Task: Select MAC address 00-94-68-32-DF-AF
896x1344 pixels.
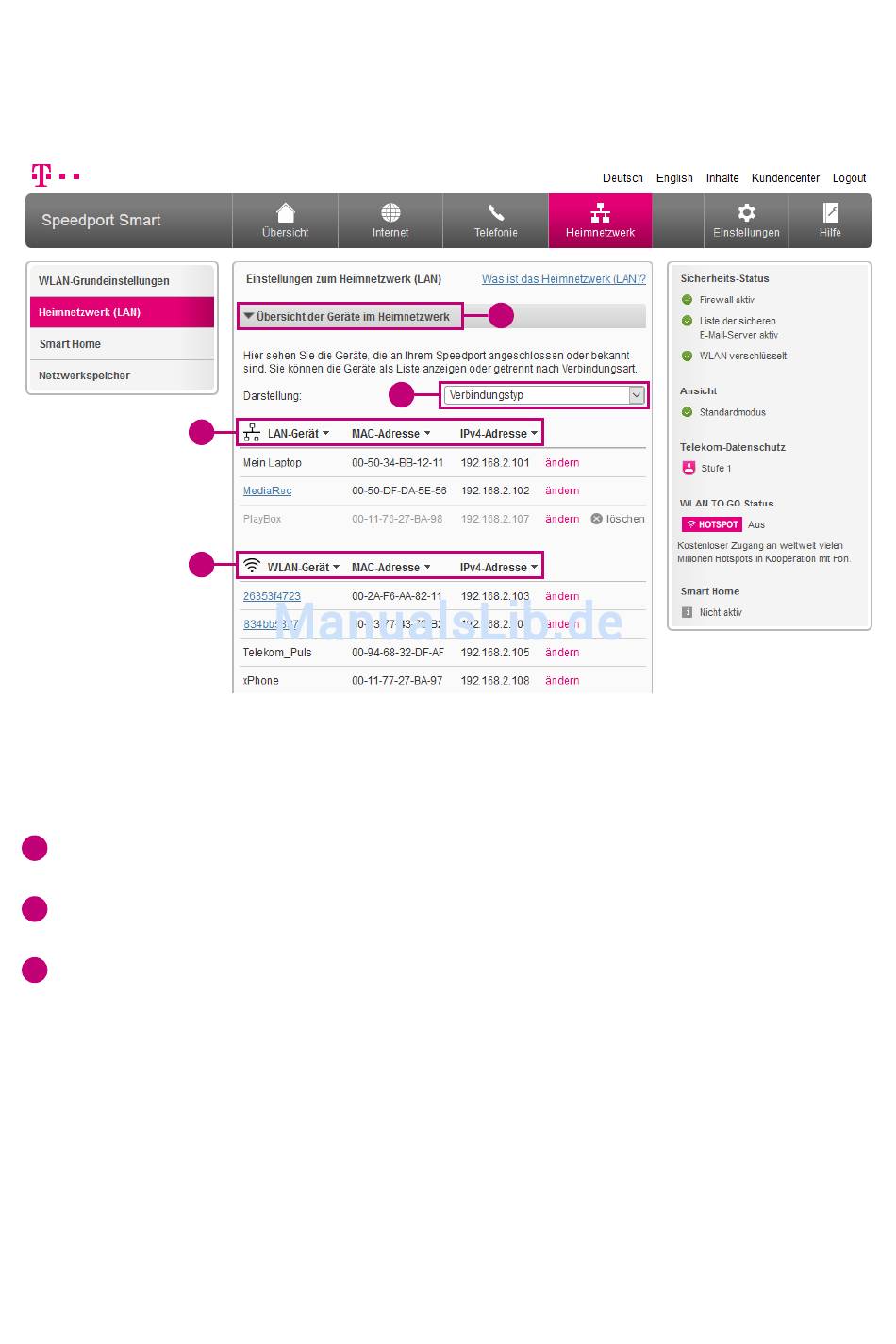Action: tap(397, 653)
